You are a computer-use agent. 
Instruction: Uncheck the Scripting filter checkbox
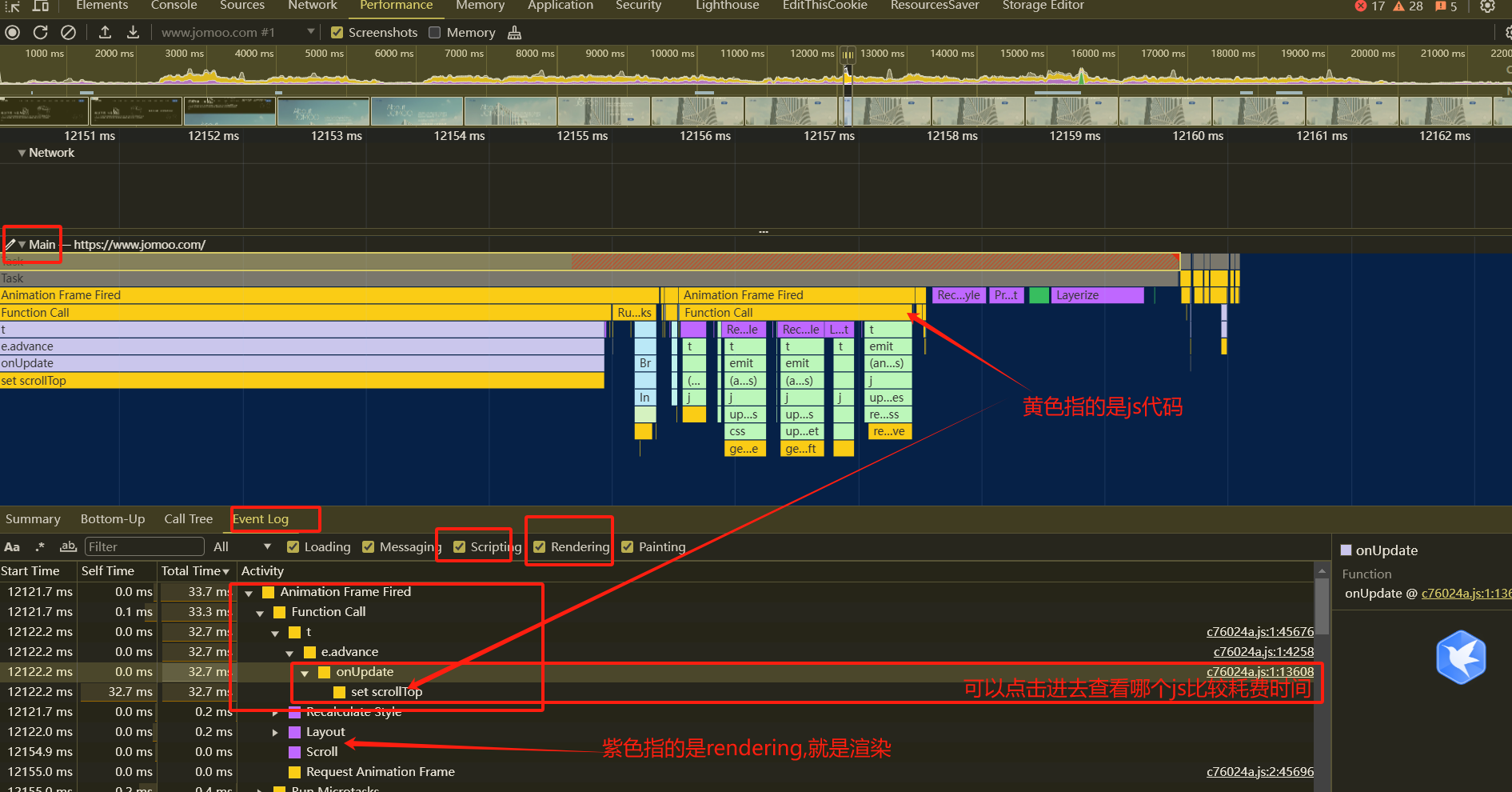[459, 546]
